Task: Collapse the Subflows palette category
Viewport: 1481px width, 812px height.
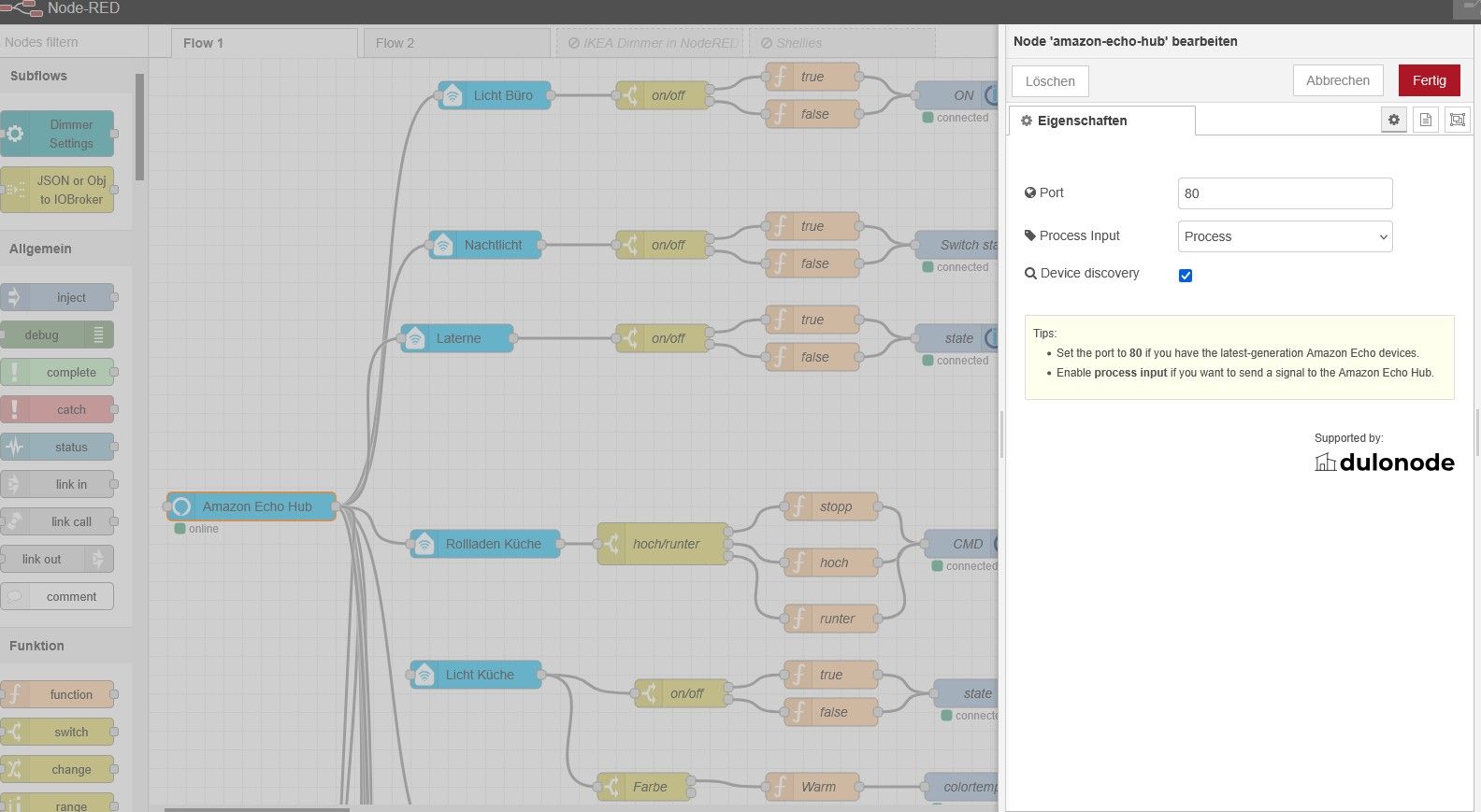Action: (65, 76)
